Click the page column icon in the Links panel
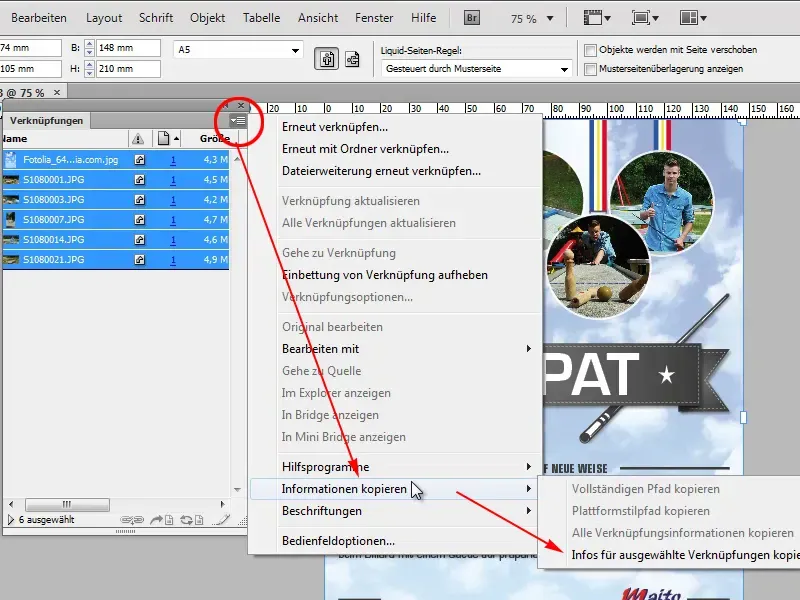Screen dimensions: 800x600 [160, 138]
